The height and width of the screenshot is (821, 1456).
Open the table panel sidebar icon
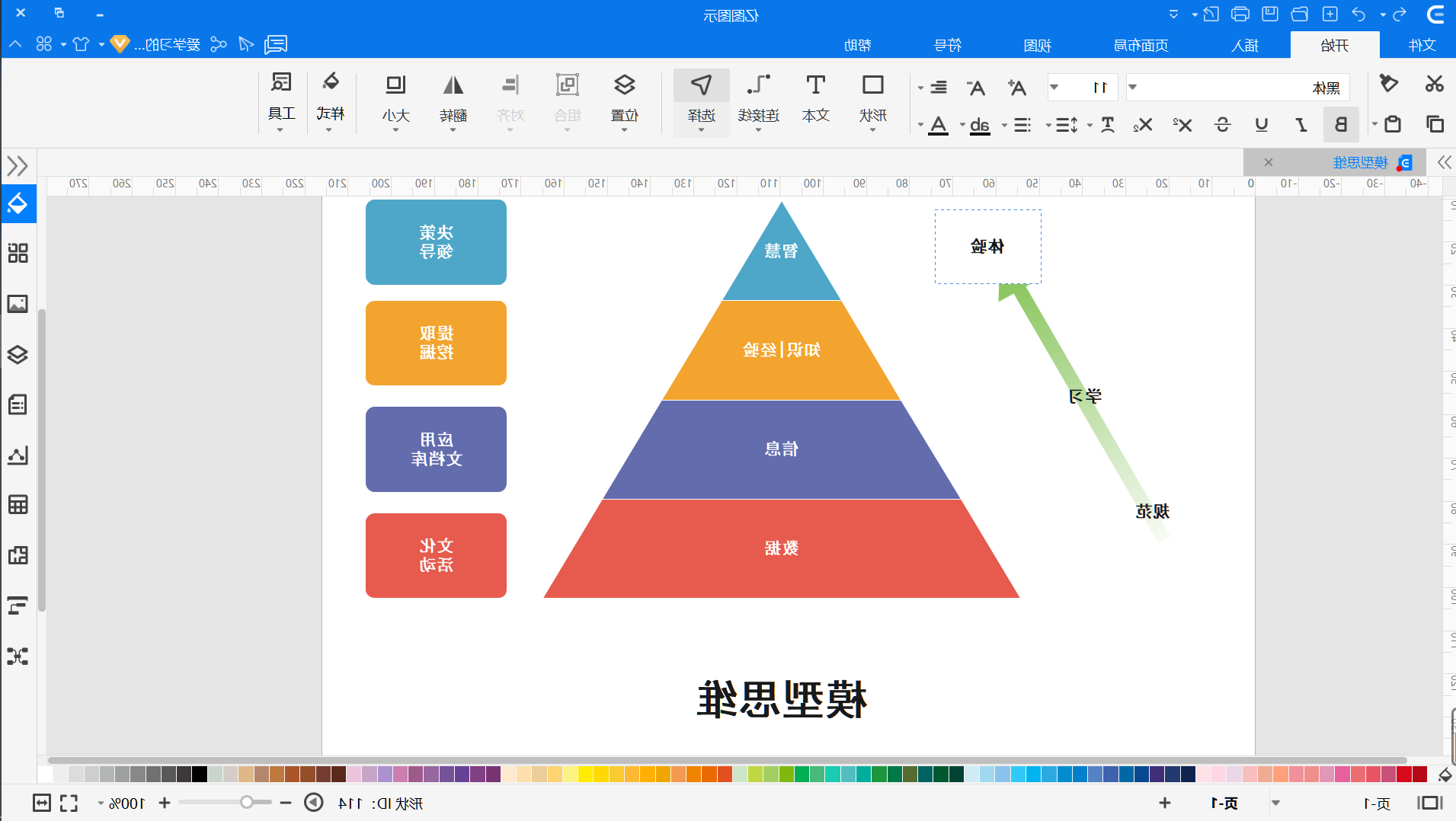pos(18,505)
